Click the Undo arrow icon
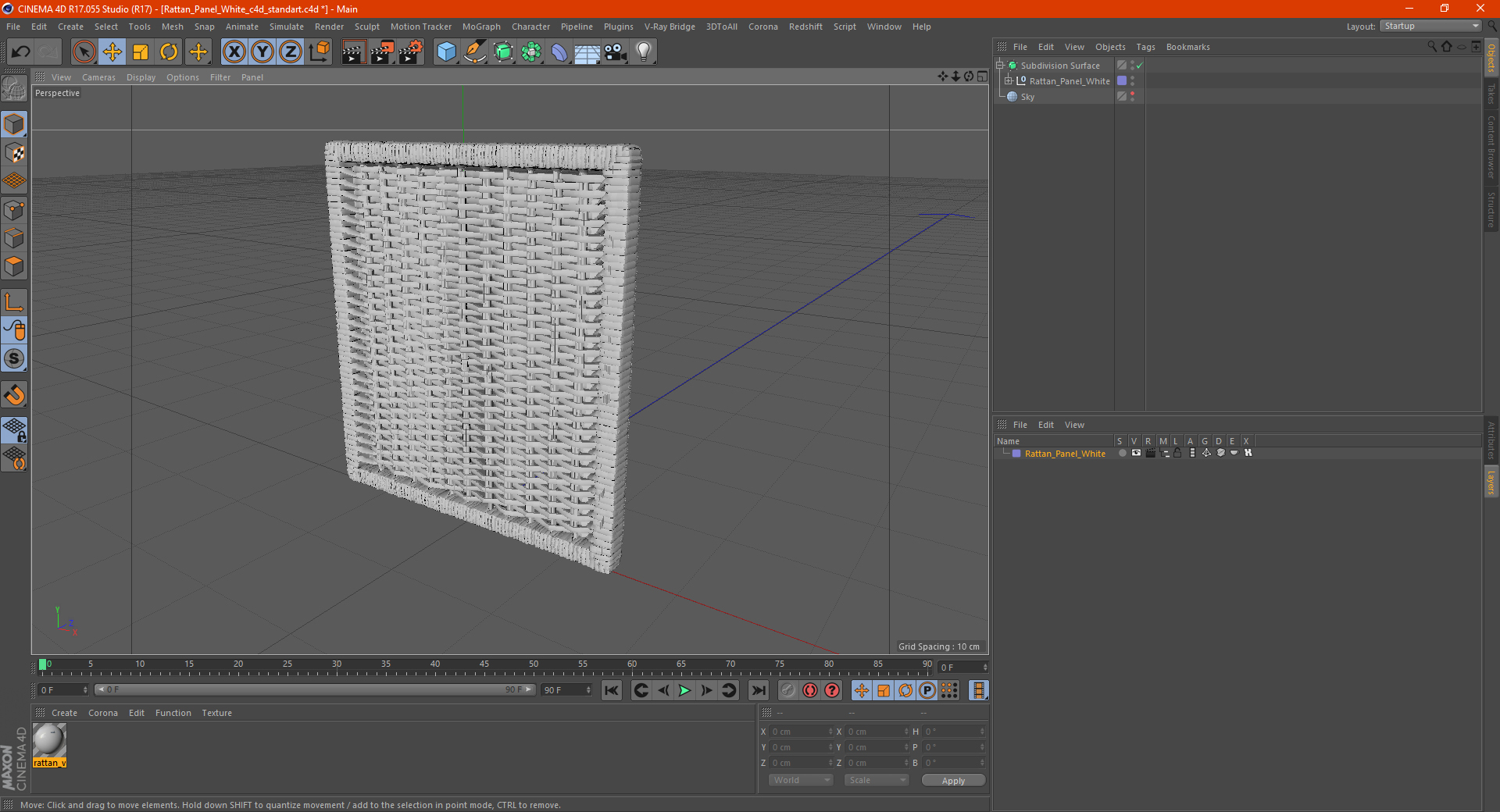 coord(21,52)
